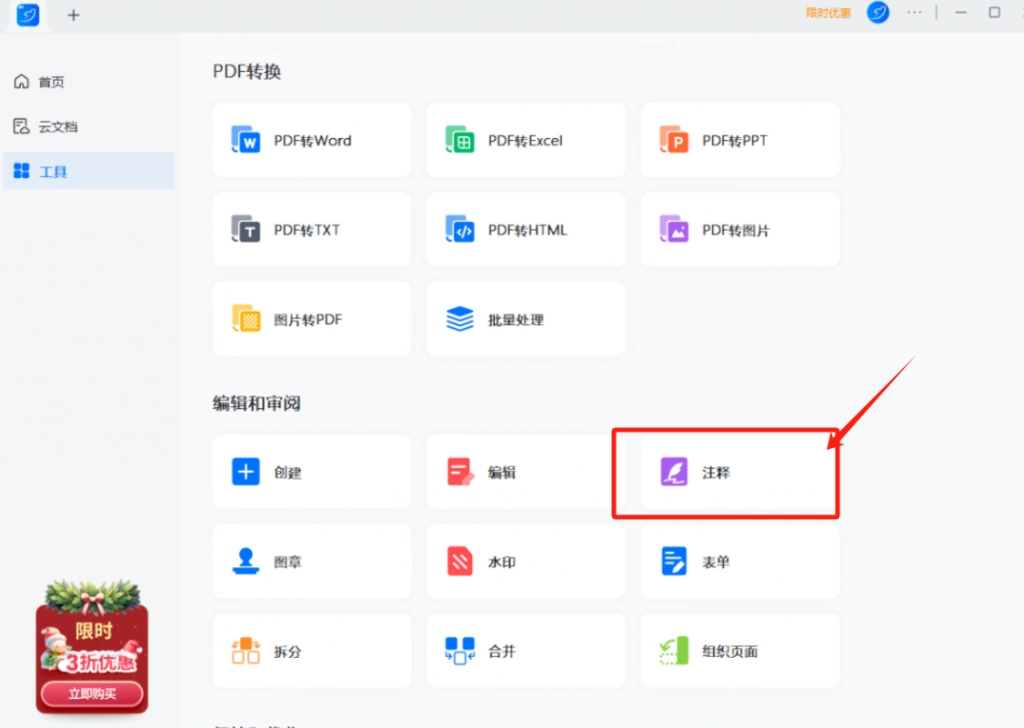Add a new tab with plus button

pyautogui.click(x=73, y=14)
